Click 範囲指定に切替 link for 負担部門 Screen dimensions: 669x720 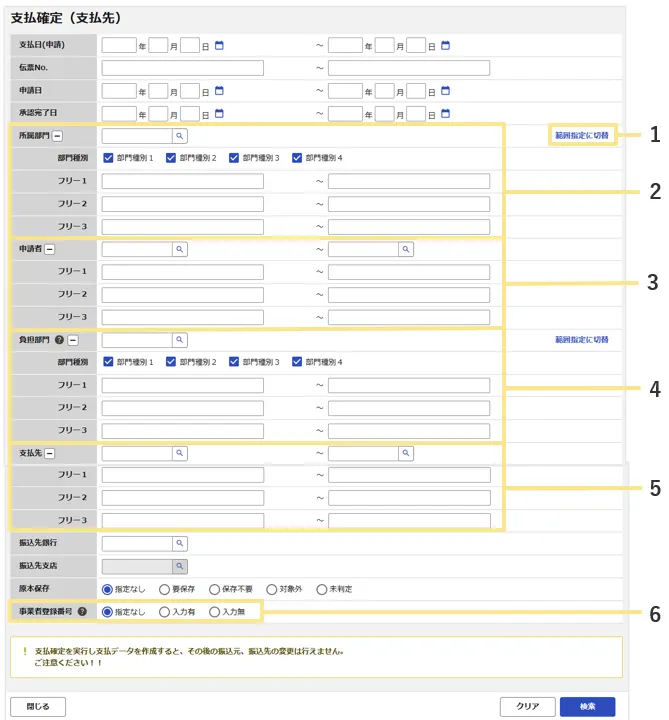pos(582,340)
